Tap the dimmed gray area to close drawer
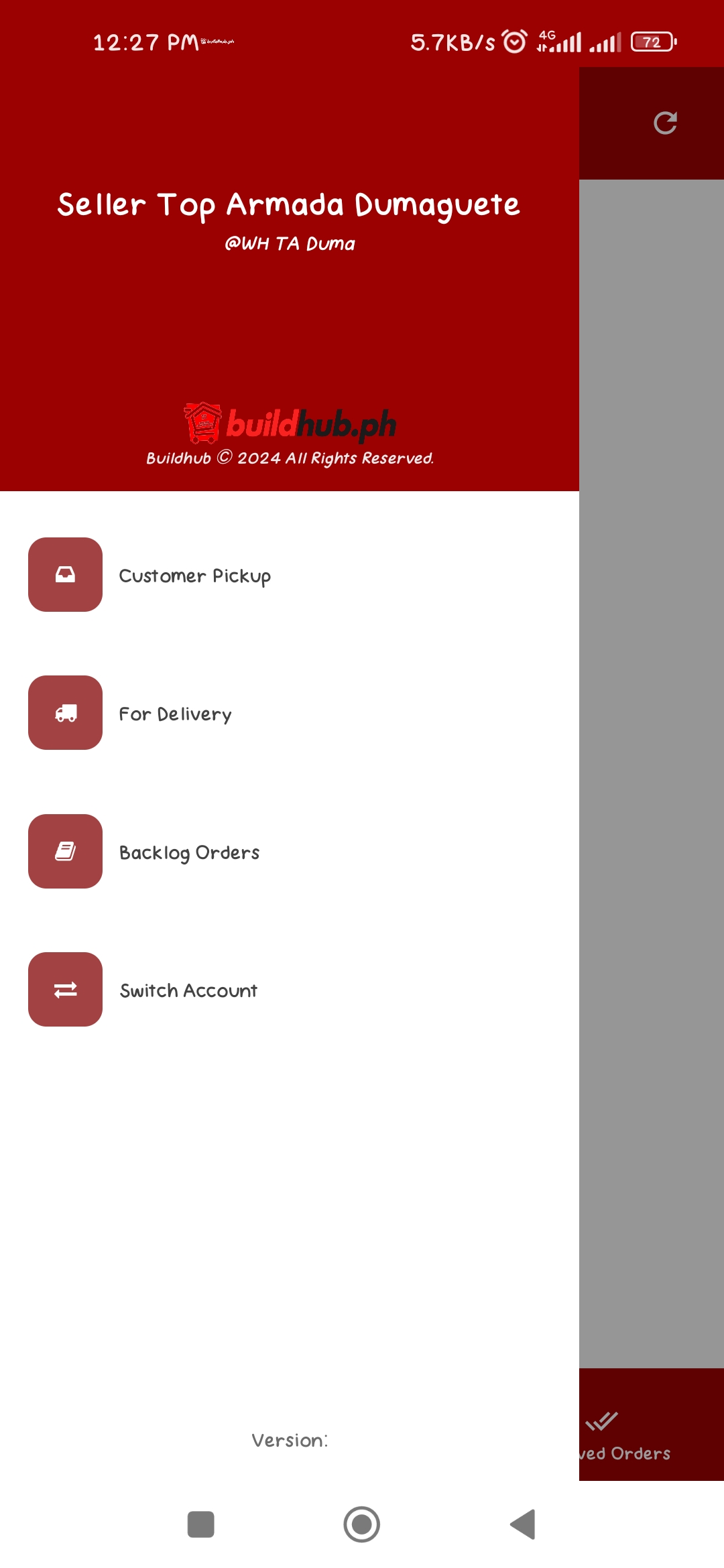724x1568 pixels. click(652, 771)
